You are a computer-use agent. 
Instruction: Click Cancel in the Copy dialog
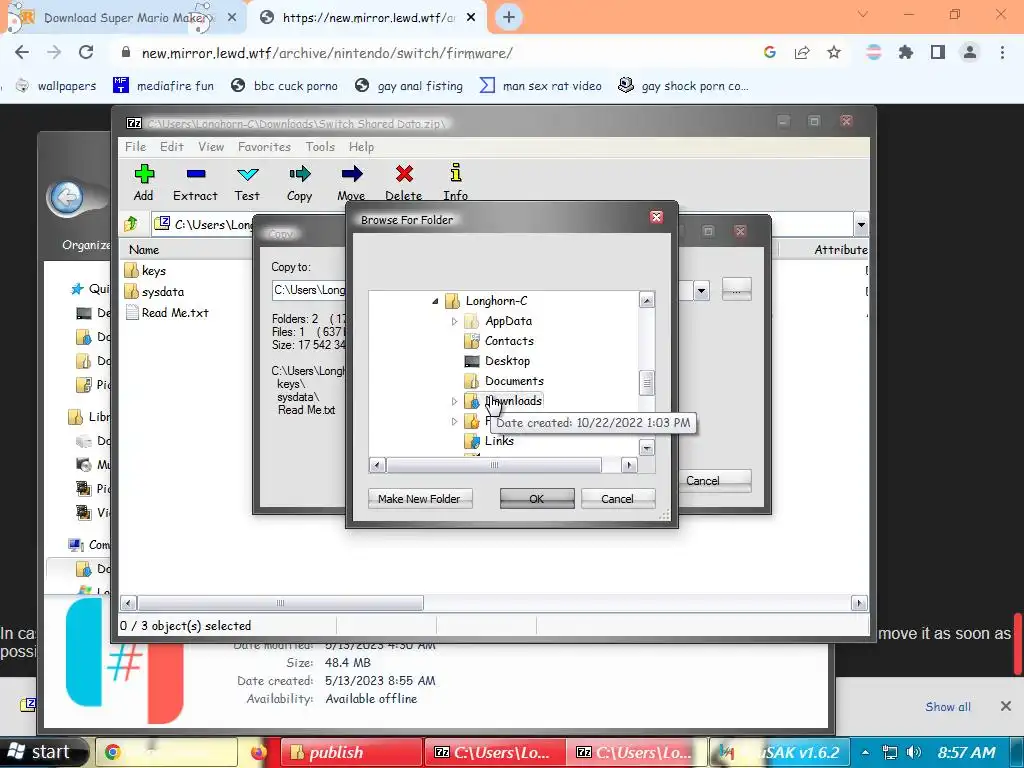pyautogui.click(x=712, y=481)
